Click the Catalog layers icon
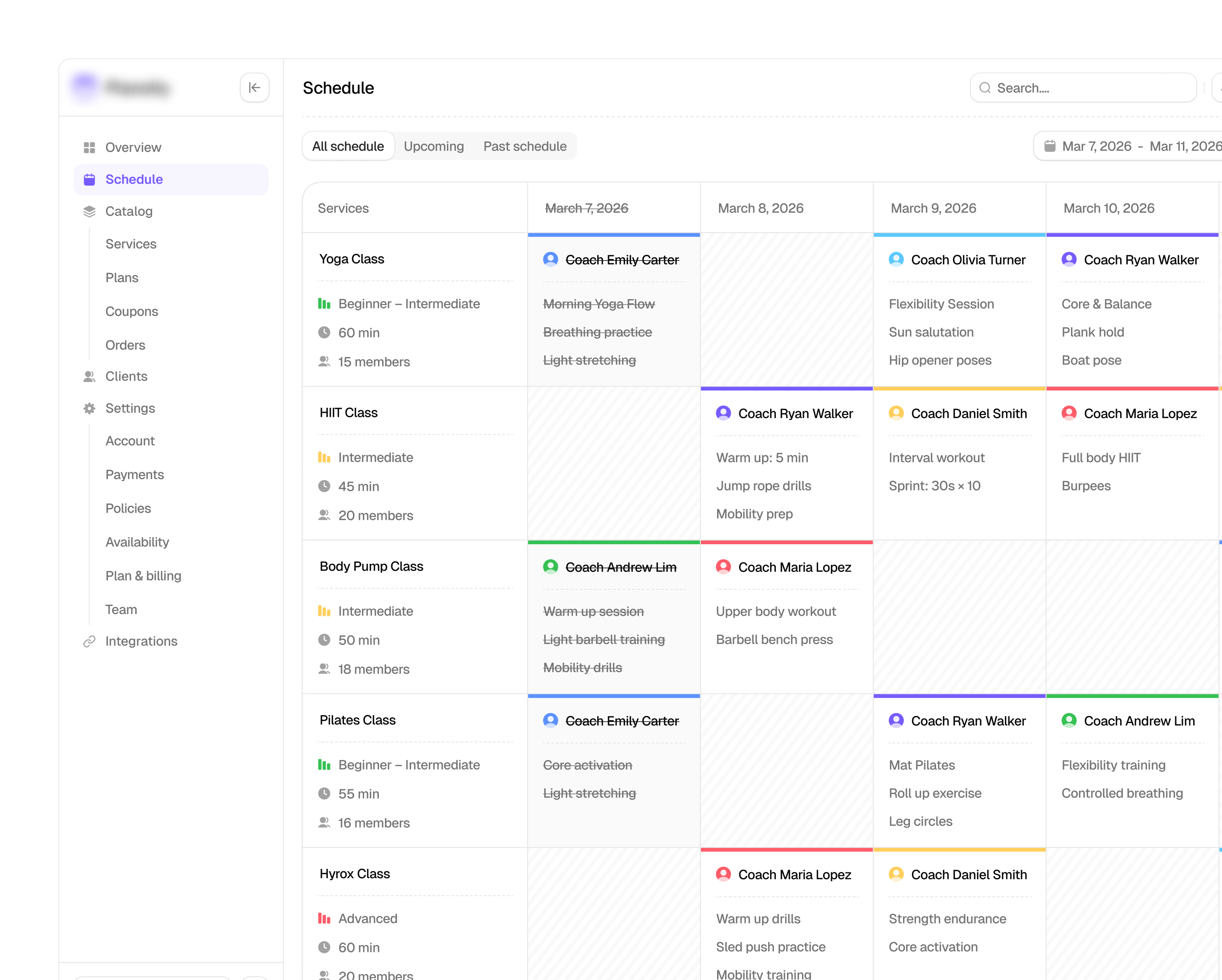This screenshot has height=980, width=1222. tap(90, 211)
